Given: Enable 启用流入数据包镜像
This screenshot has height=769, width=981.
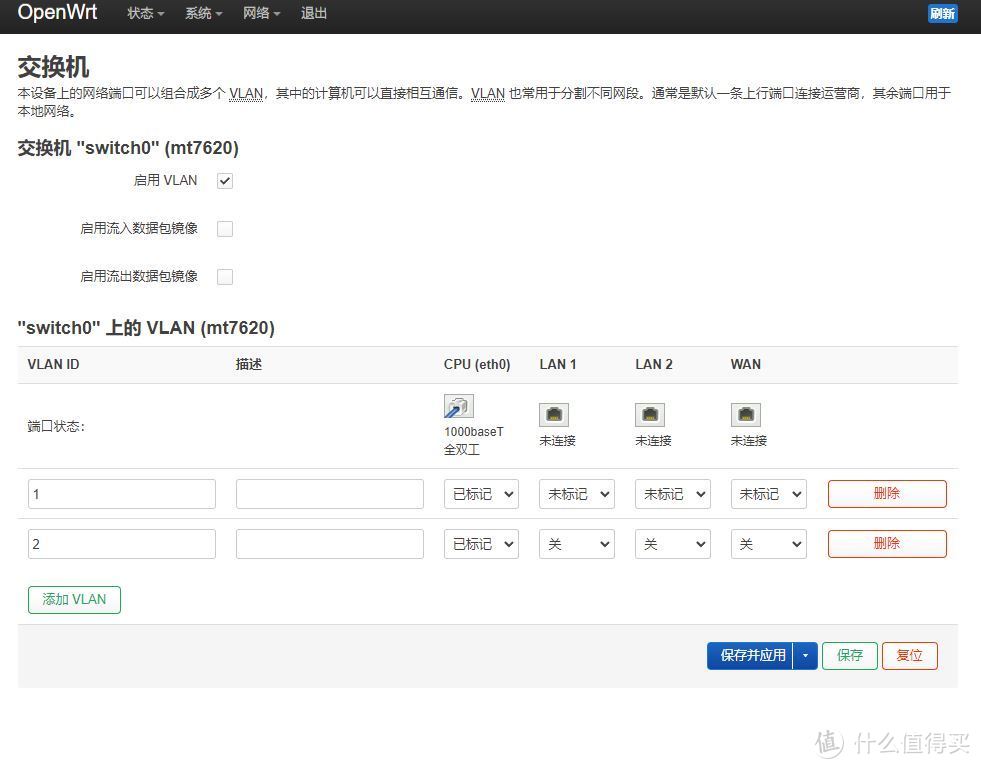Looking at the screenshot, I should pyautogui.click(x=224, y=228).
